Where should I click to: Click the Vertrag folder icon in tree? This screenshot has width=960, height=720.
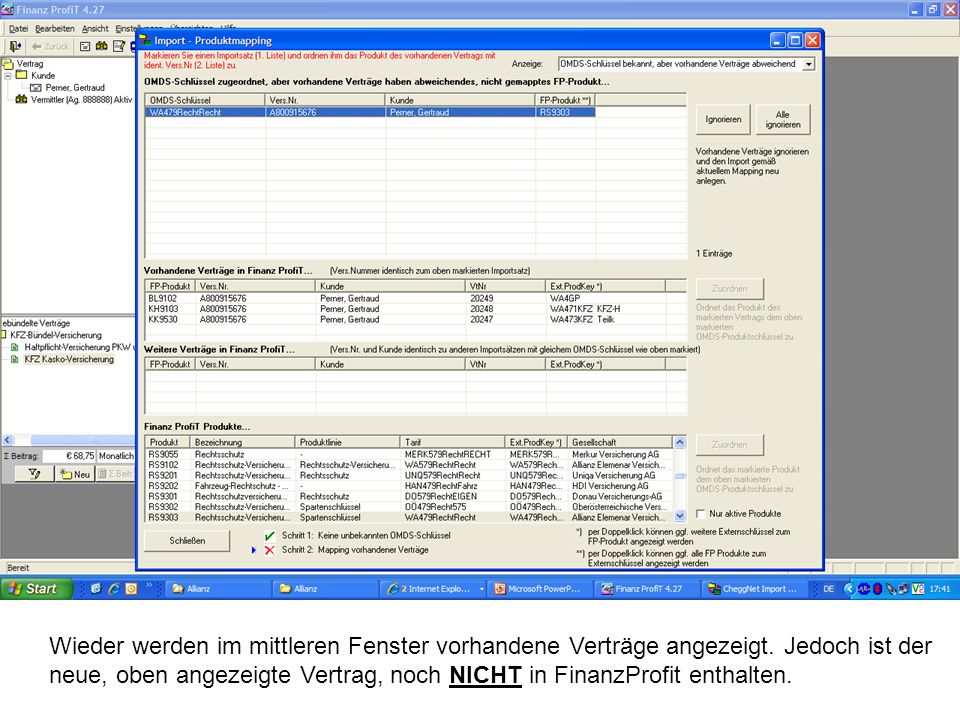8,64
